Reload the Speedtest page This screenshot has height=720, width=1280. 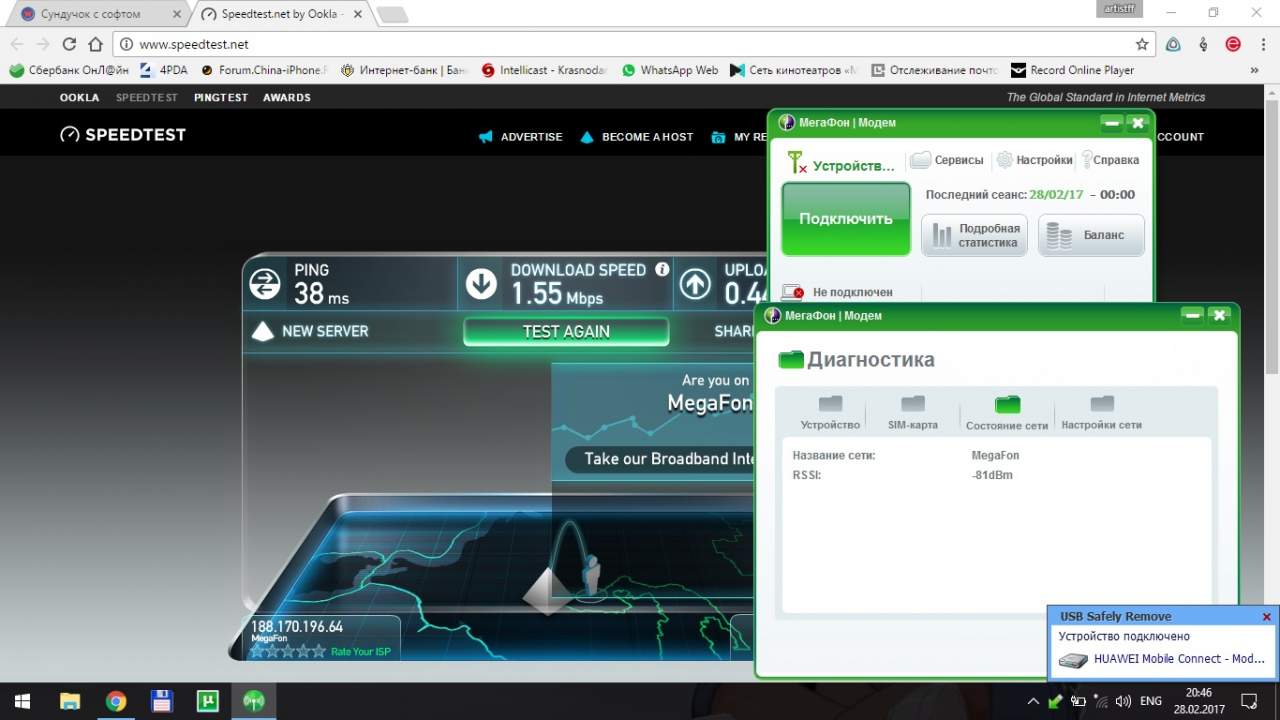[x=69, y=44]
